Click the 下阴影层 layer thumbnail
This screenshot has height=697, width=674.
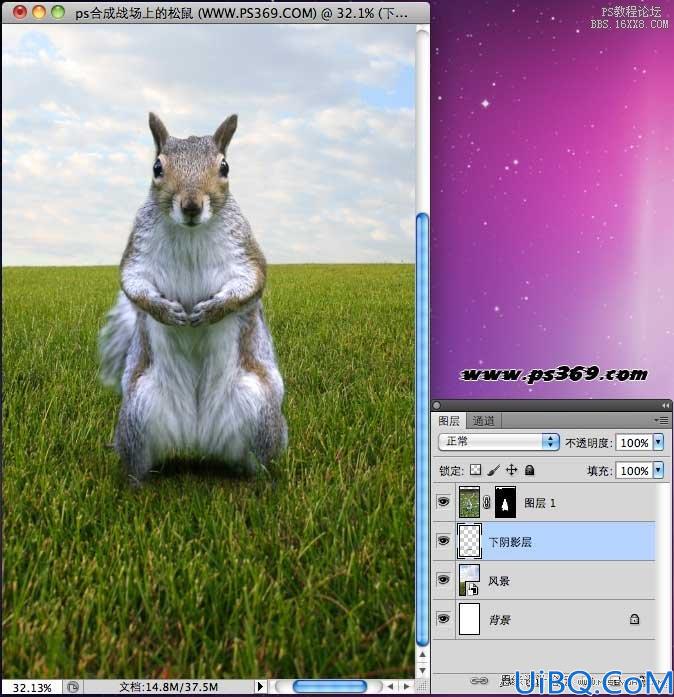coord(469,541)
